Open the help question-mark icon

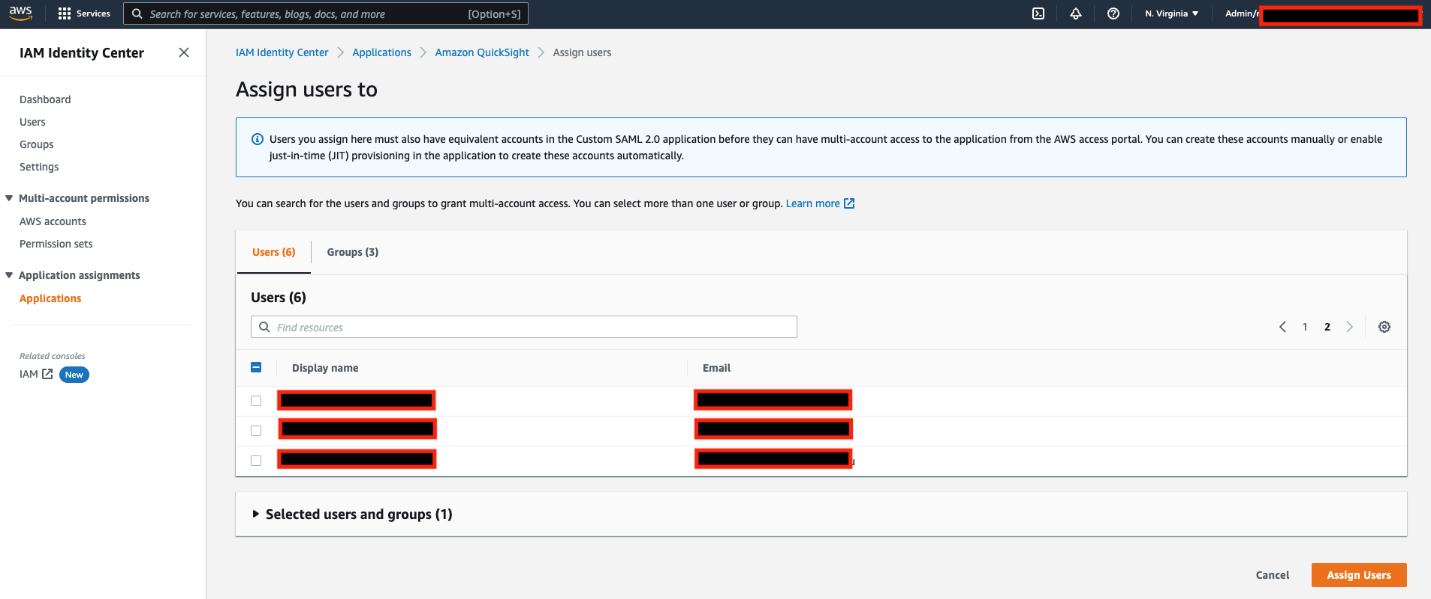tap(1113, 14)
